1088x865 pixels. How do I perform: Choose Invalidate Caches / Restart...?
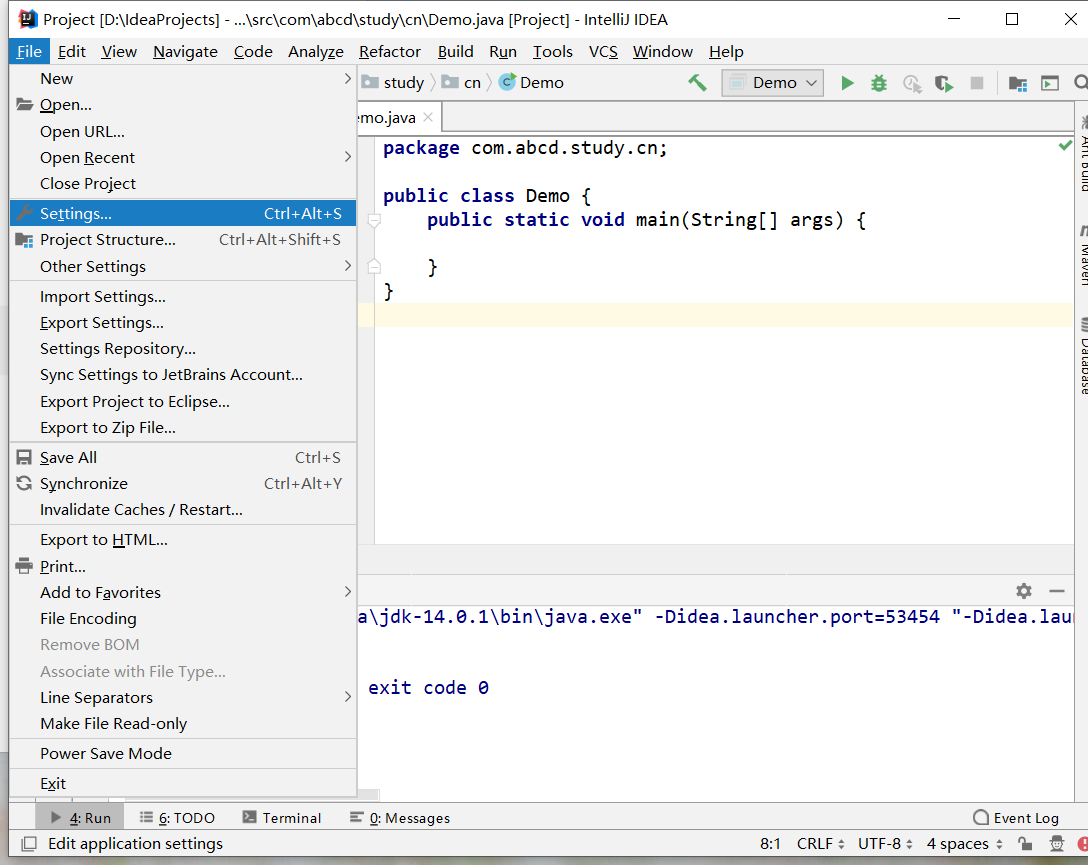tap(183, 509)
